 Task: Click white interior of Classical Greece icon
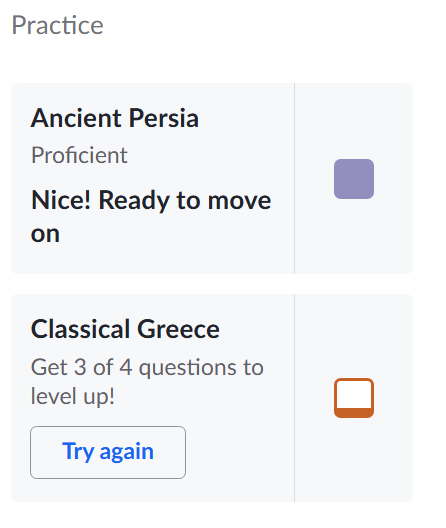click(x=354, y=394)
